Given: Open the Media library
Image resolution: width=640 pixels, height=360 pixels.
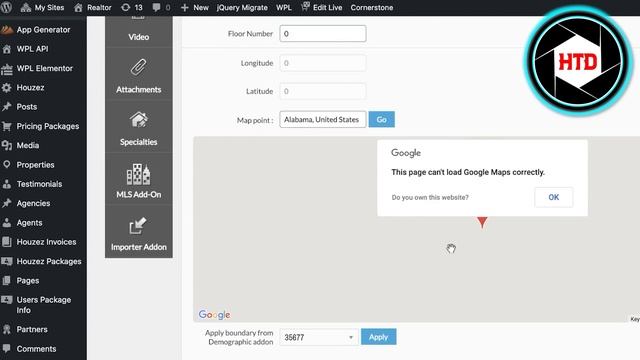Looking at the screenshot, I should 43,145.
